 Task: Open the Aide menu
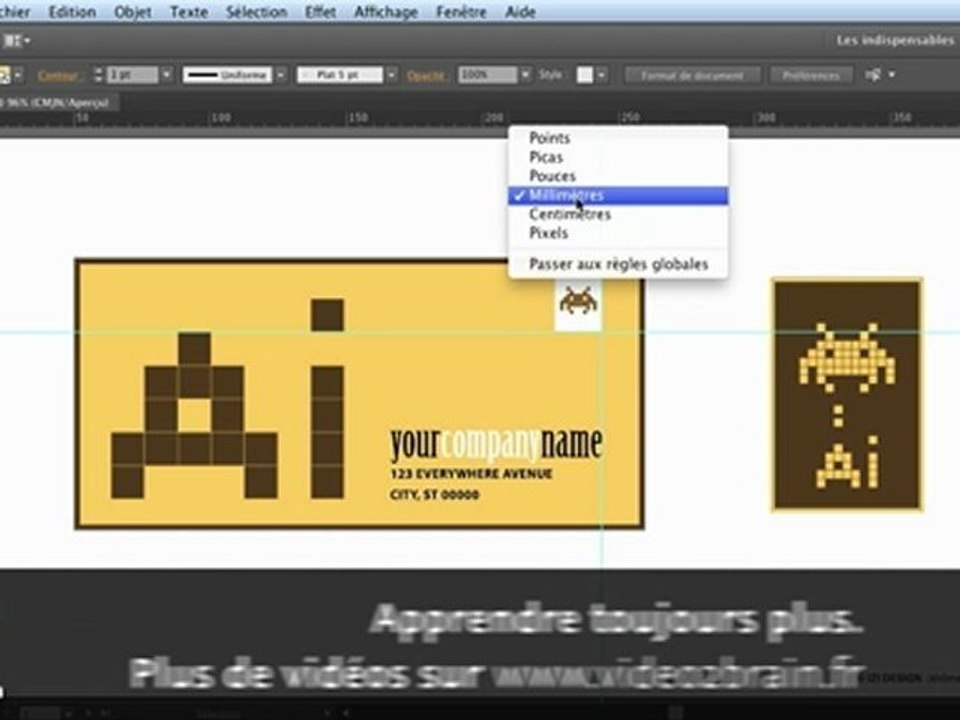pos(520,12)
